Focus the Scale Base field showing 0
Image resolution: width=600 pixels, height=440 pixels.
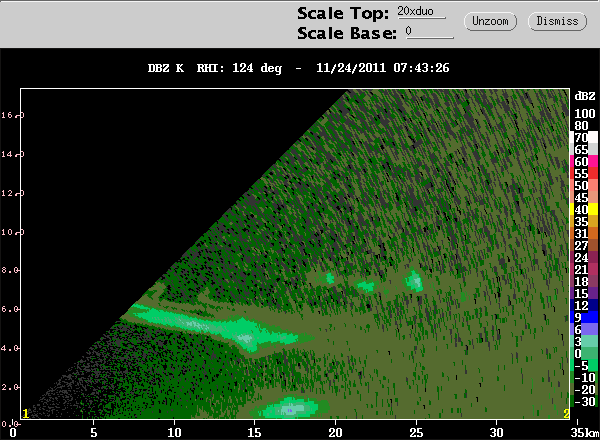(x=430, y=31)
